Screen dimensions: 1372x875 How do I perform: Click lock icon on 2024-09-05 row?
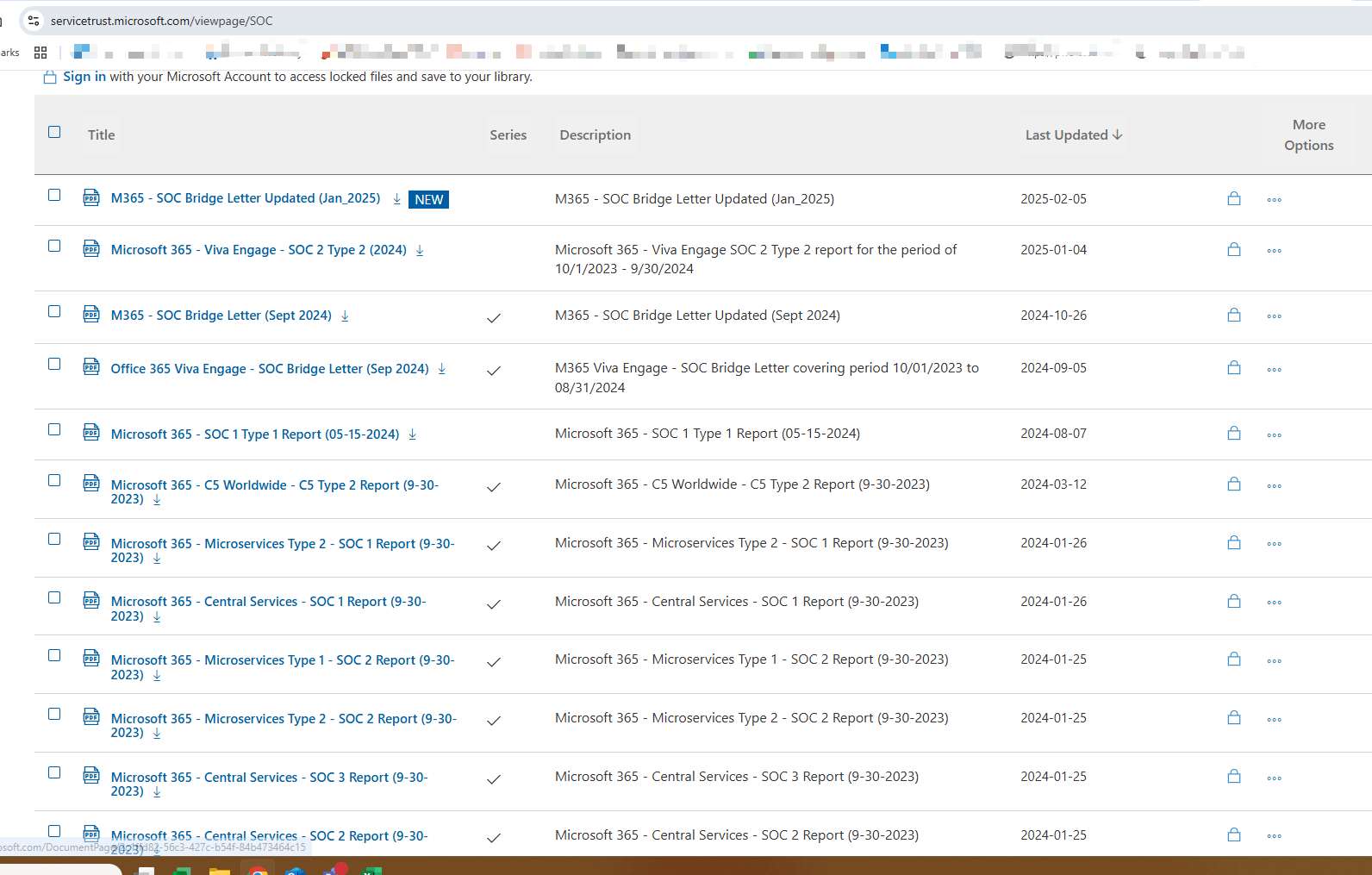click(1234, 367)
